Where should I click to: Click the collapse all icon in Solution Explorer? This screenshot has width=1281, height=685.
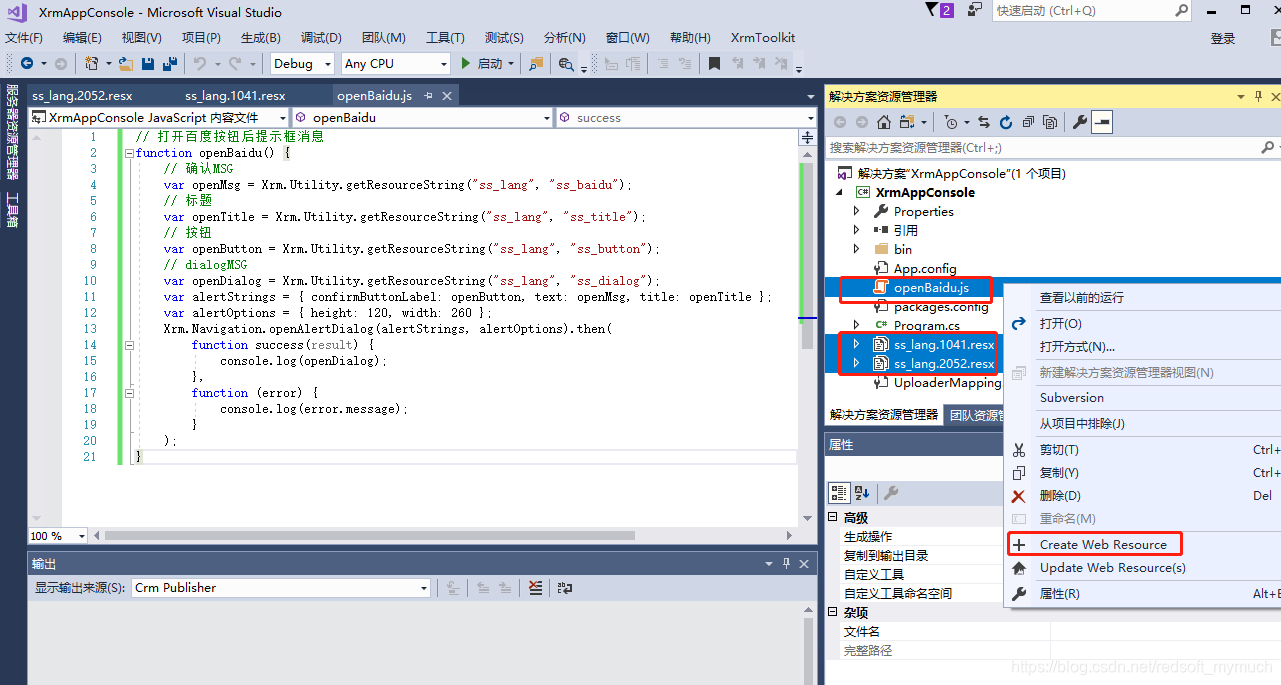[1028, 122]
